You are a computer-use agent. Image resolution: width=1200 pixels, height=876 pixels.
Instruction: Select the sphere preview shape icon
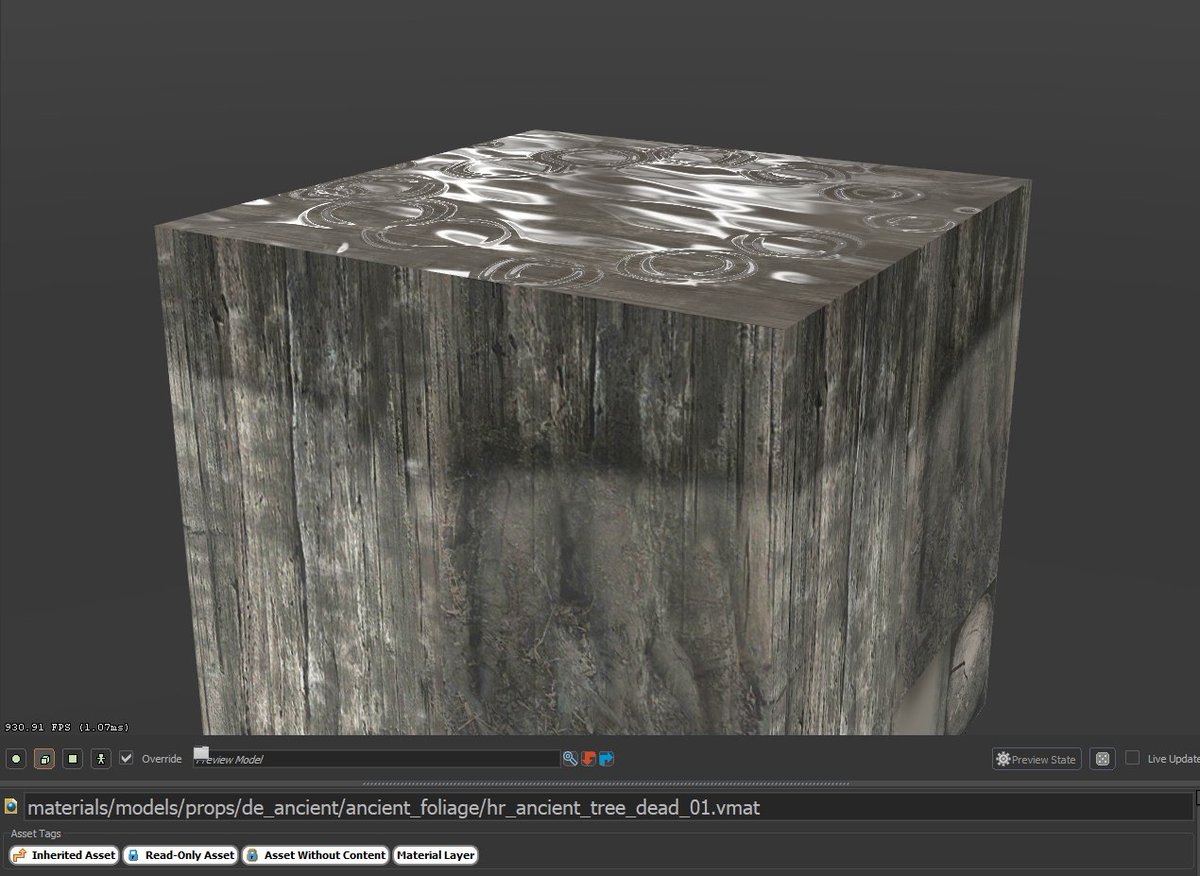16,759
